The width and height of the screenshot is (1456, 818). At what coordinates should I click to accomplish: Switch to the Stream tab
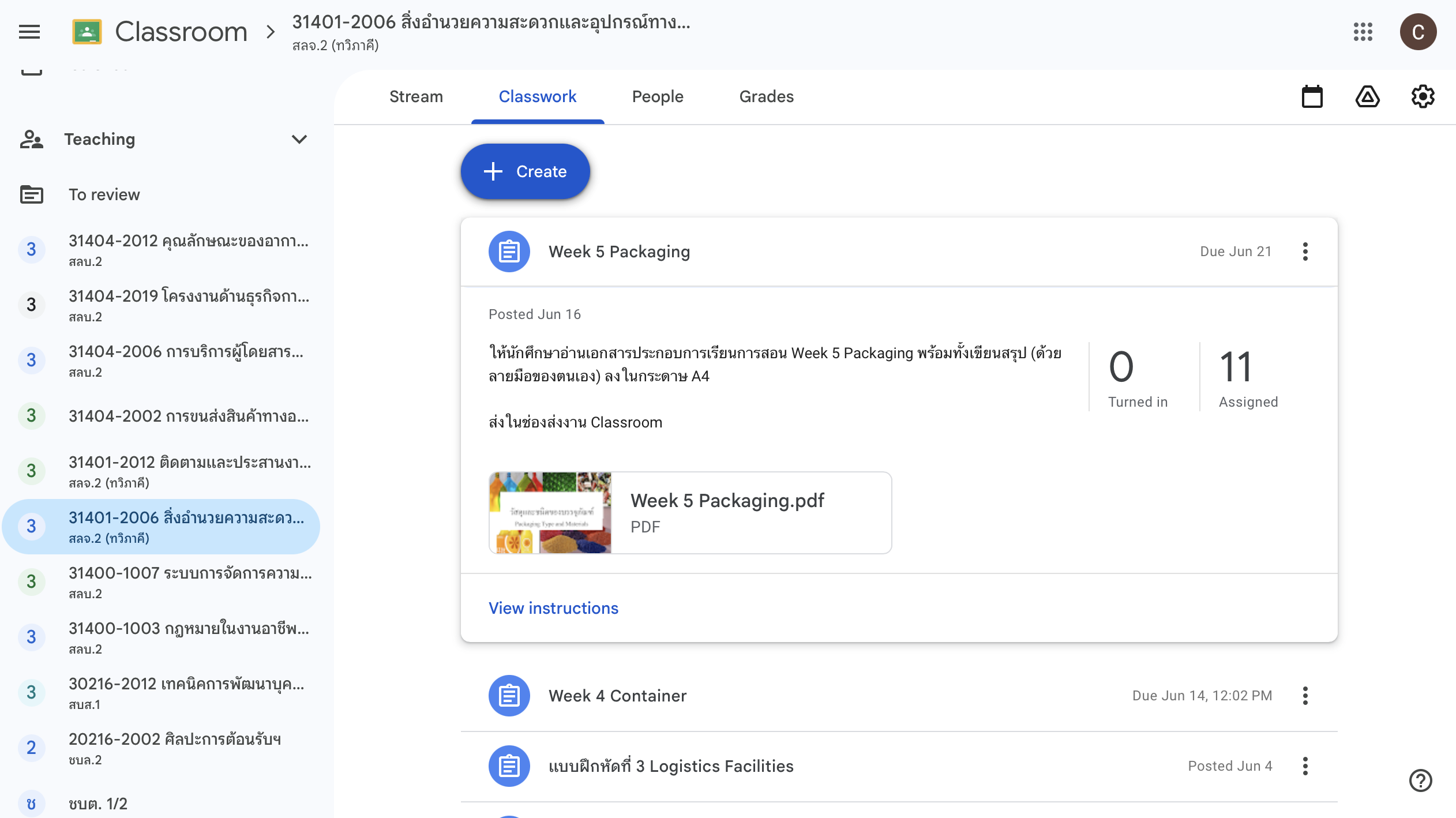(x=416, y=97)
